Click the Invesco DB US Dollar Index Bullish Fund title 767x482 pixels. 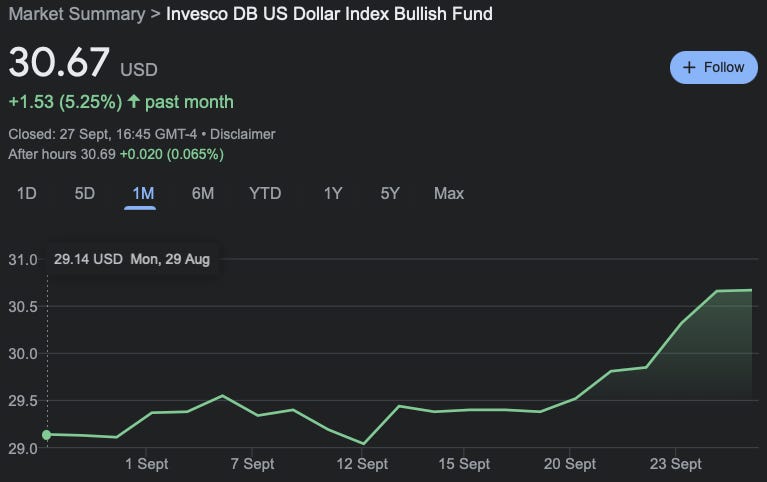(x=329, y=14)
